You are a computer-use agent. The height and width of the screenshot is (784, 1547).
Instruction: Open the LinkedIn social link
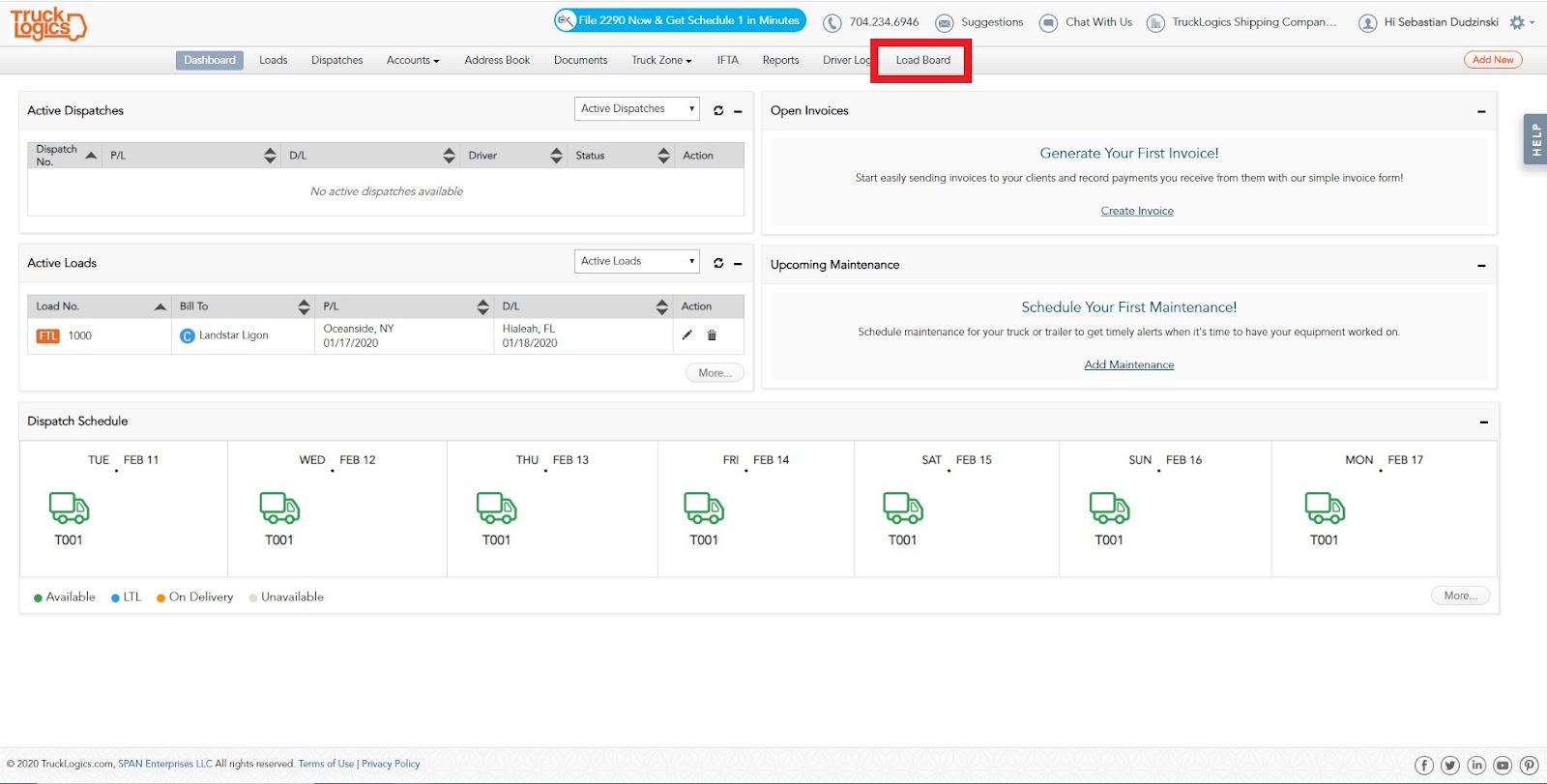coord(1476,766)
